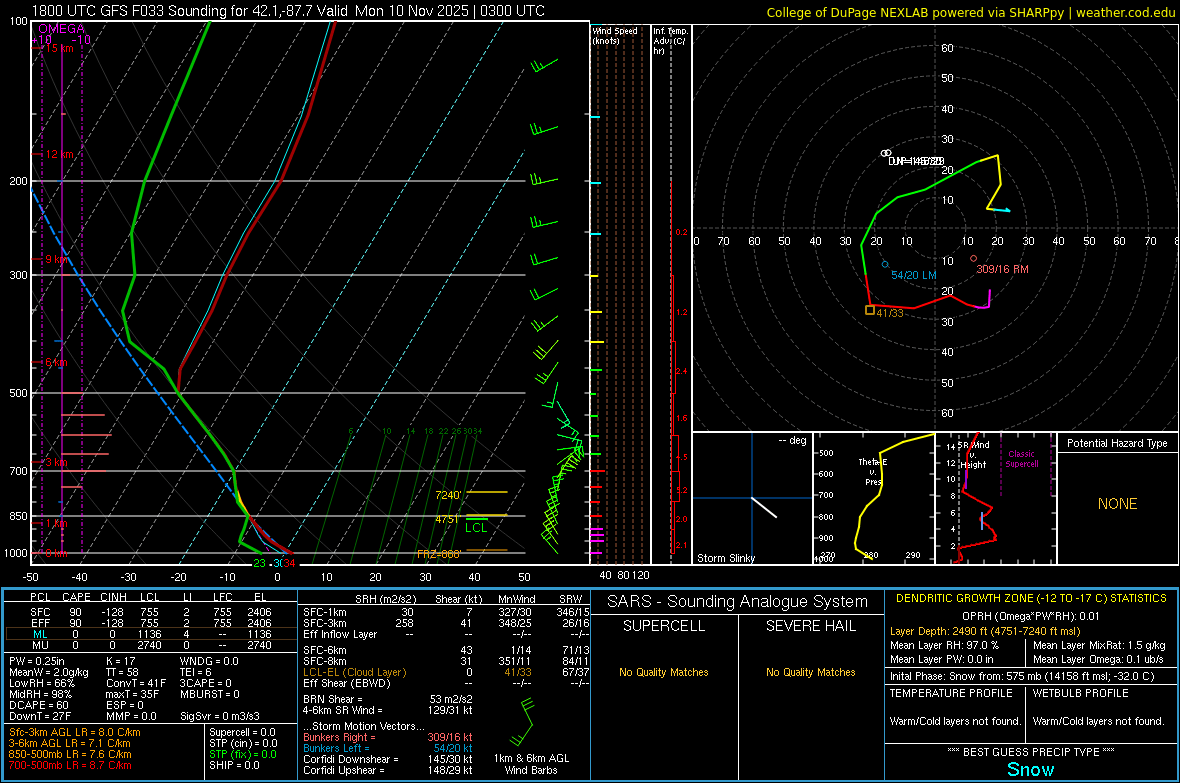The image size is (1180, 783).
Task: Click the OPRH (Omega*PW*RH) value
Action: (x=1031, y=617)
